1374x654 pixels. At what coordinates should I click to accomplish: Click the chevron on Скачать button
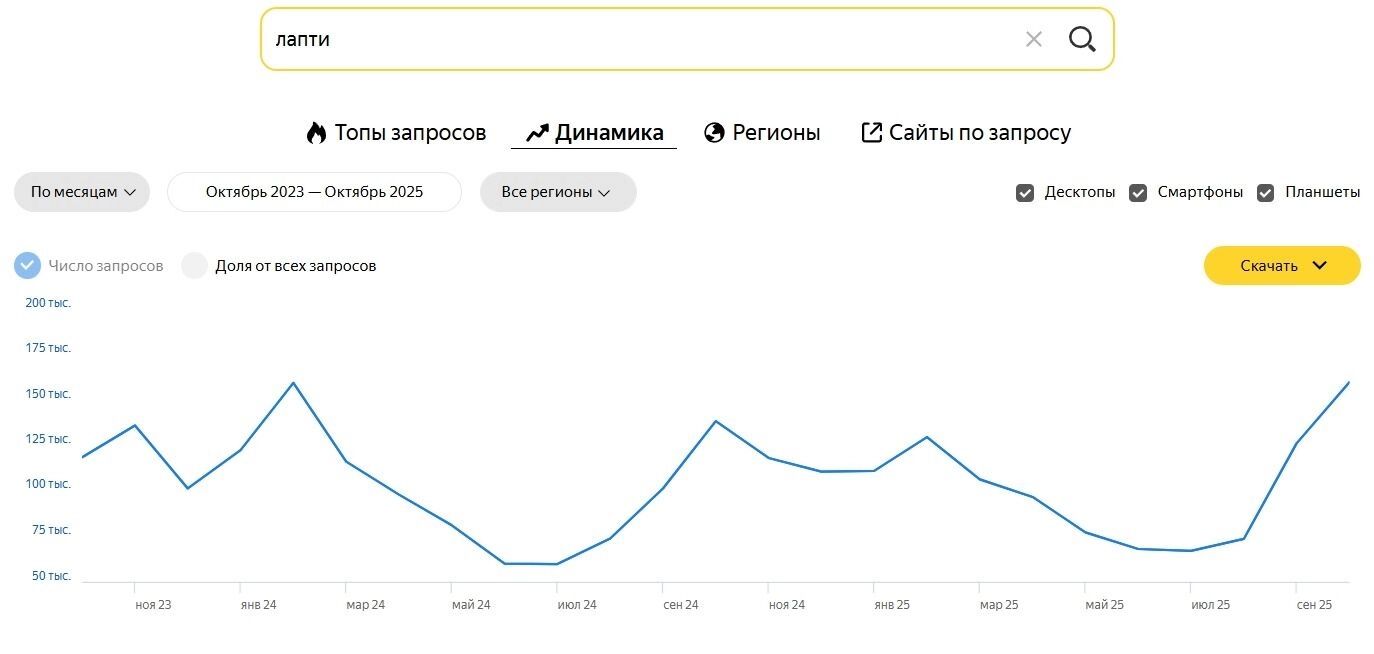(1319, 265)
